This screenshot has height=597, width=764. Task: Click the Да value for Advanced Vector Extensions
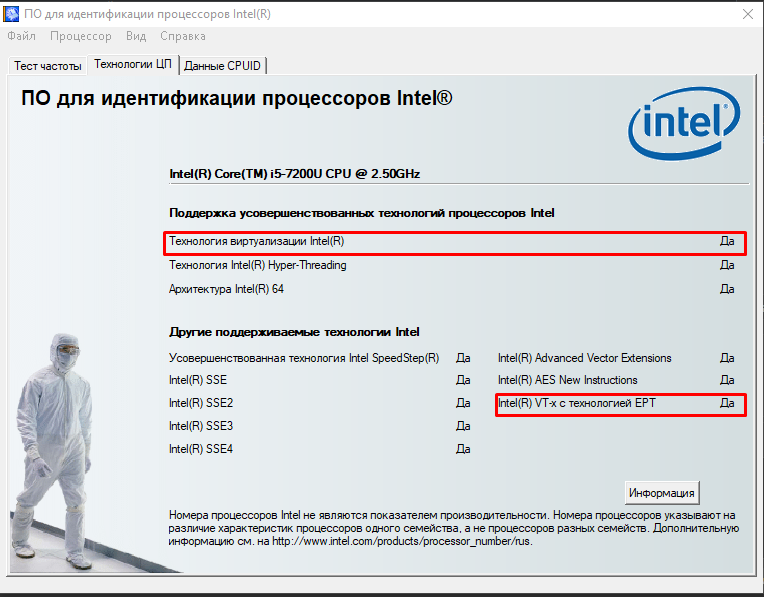(727, 358)
